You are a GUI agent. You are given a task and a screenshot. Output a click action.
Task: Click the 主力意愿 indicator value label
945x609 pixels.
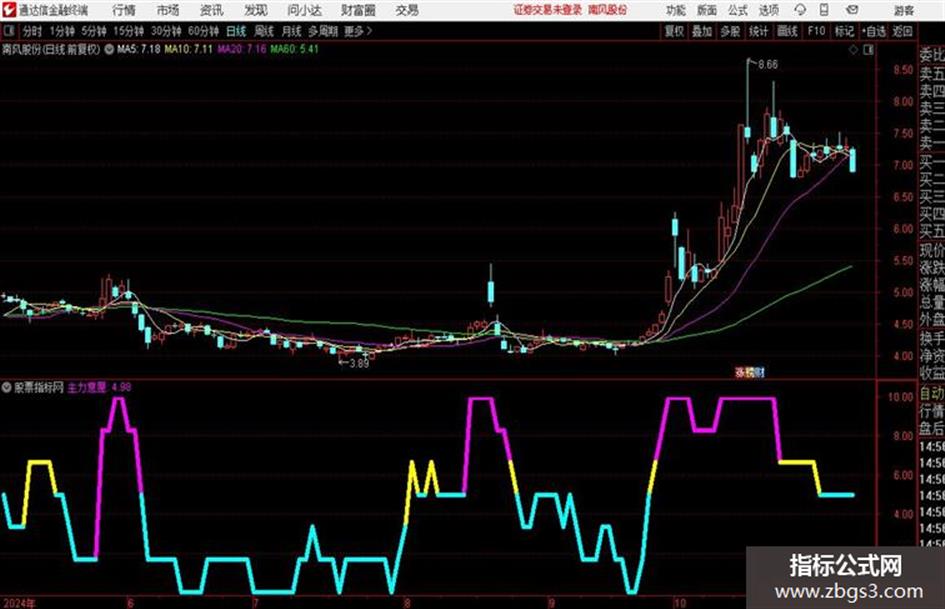point(99,387)
